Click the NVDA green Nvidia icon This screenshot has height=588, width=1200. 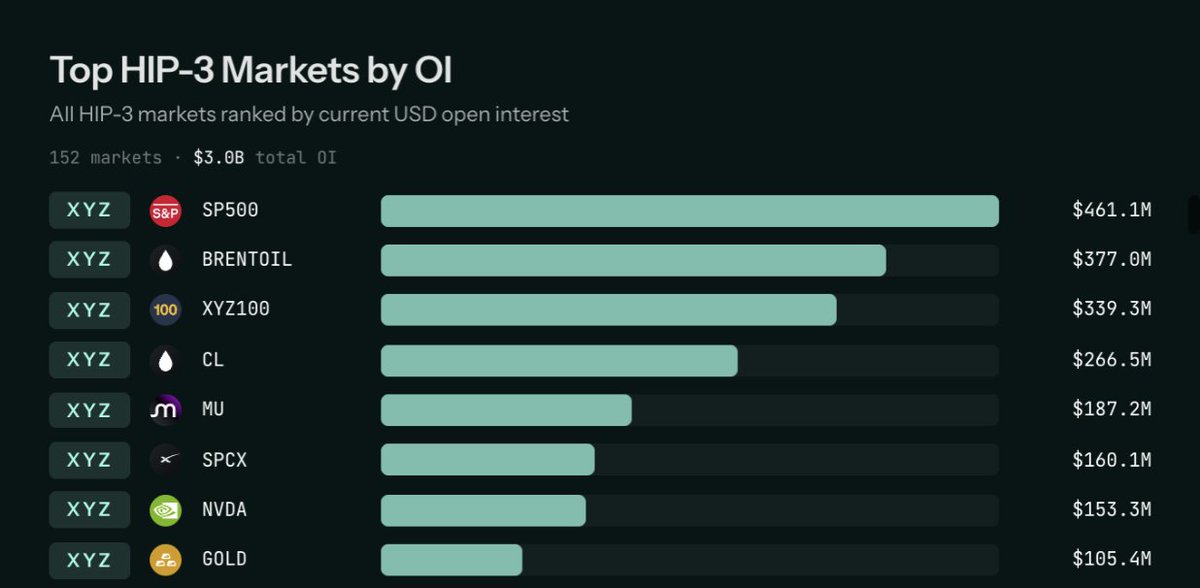pyautogui.click(x=165, y=510)
